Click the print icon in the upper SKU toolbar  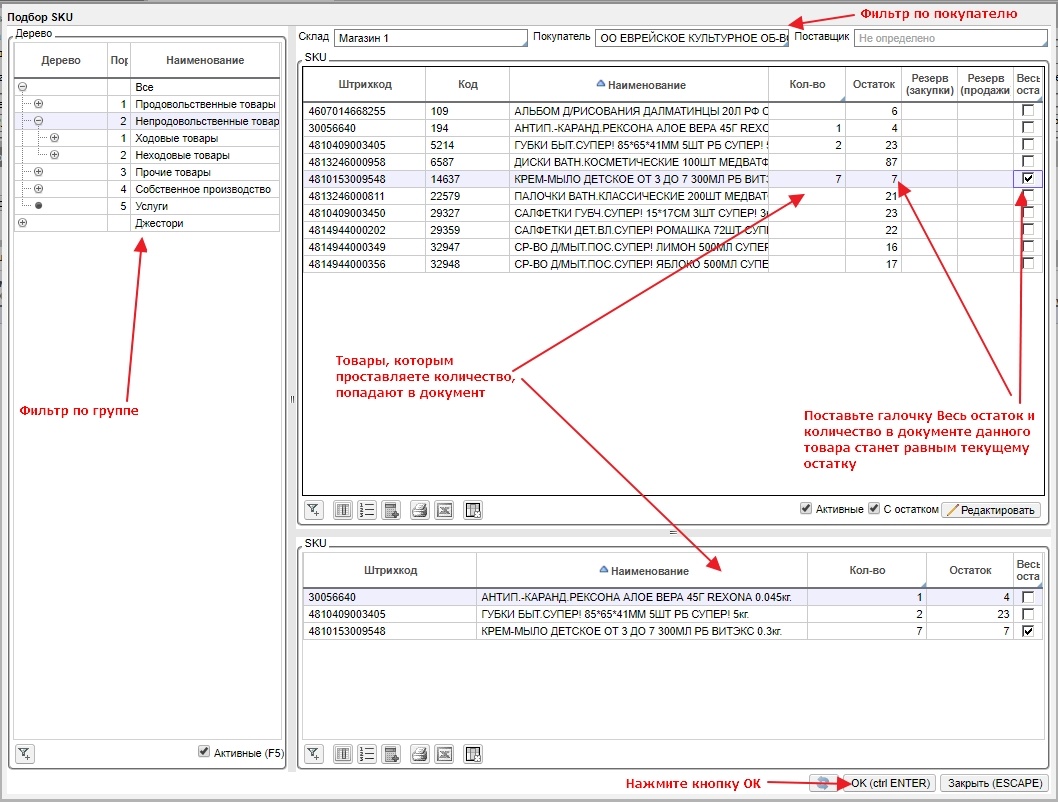[420, 510]
